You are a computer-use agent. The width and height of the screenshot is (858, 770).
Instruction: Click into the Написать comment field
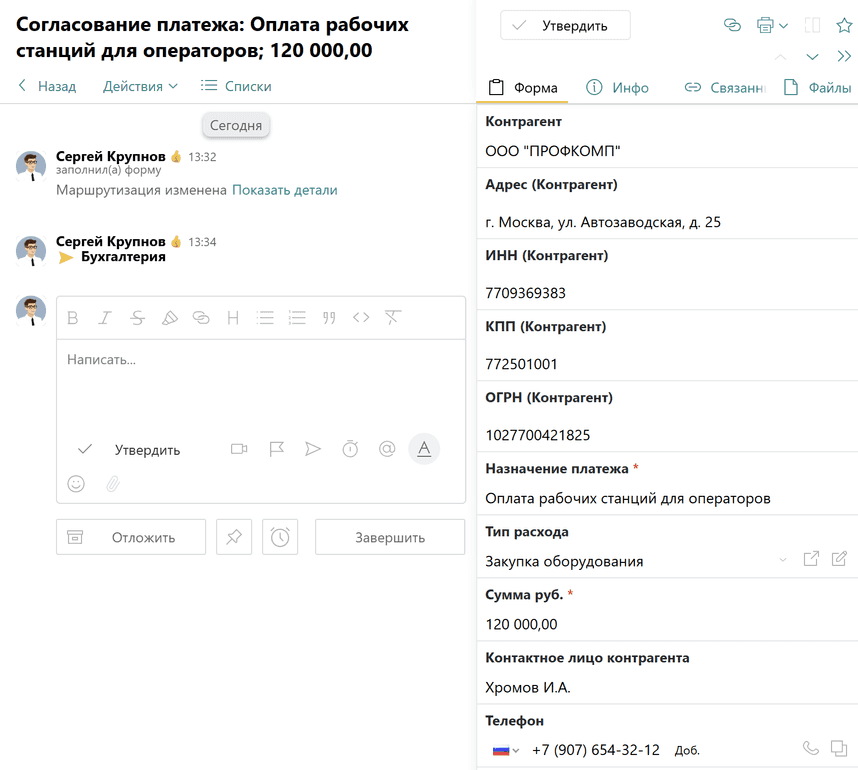pyautogui.click(x=260, y=380)
